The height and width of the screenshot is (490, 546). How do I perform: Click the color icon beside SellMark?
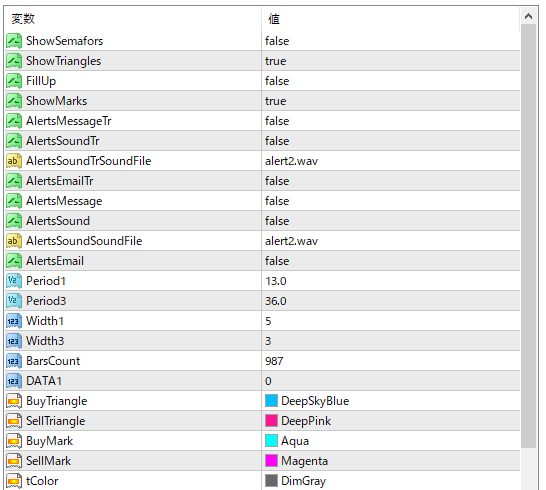(x=14, y=461)
